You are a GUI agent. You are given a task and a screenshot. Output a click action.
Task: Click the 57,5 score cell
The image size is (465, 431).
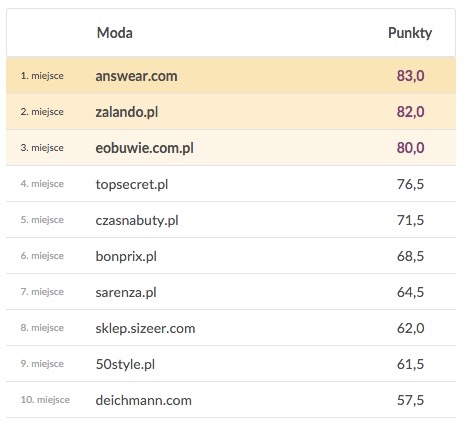pyautogui.click(x=410, y=400)
